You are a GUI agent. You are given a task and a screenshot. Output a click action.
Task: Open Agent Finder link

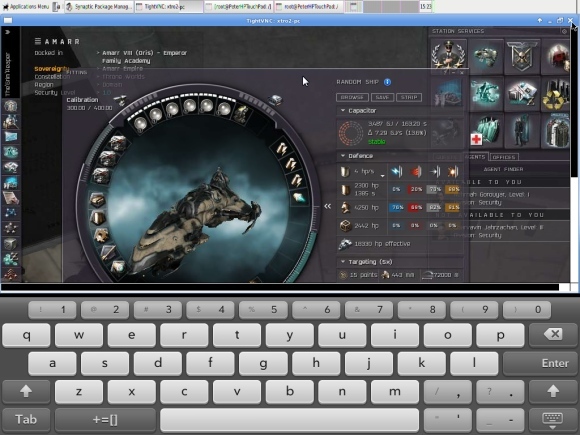pyautogui.click(x=503, y=169)
